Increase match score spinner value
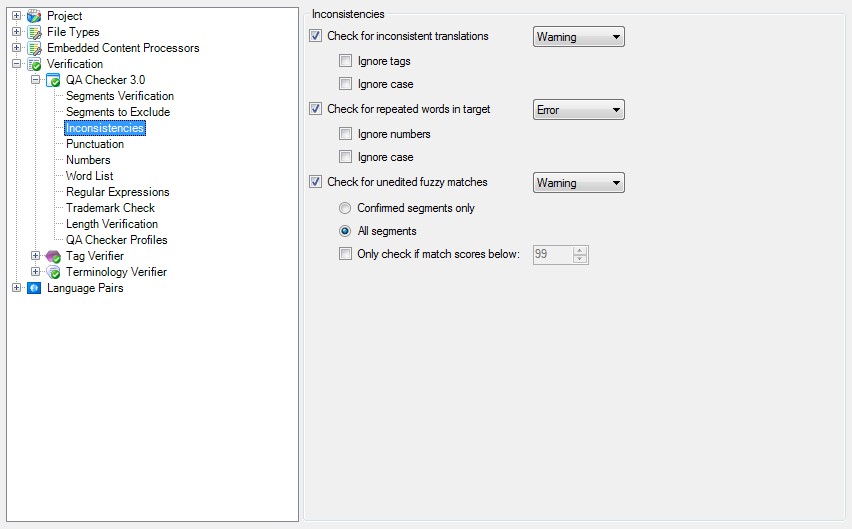Screen dimensions: 852x529 coord(580,250)
